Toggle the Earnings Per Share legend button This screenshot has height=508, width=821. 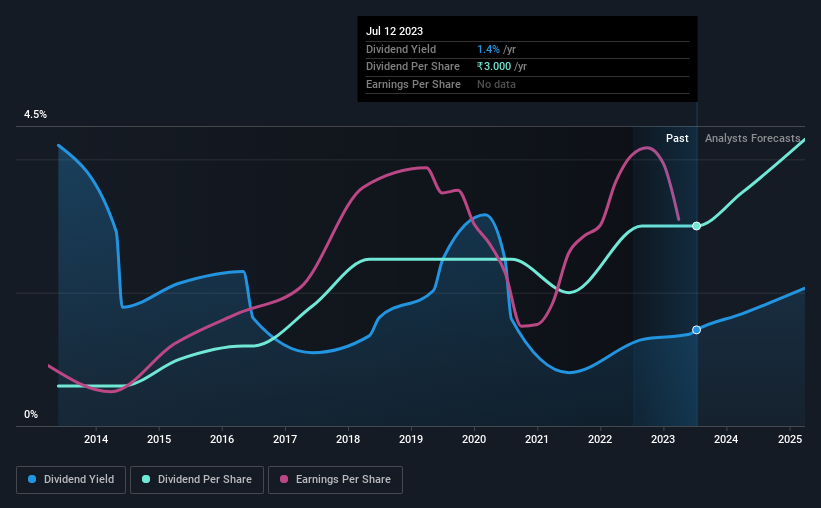coord(335,480)
